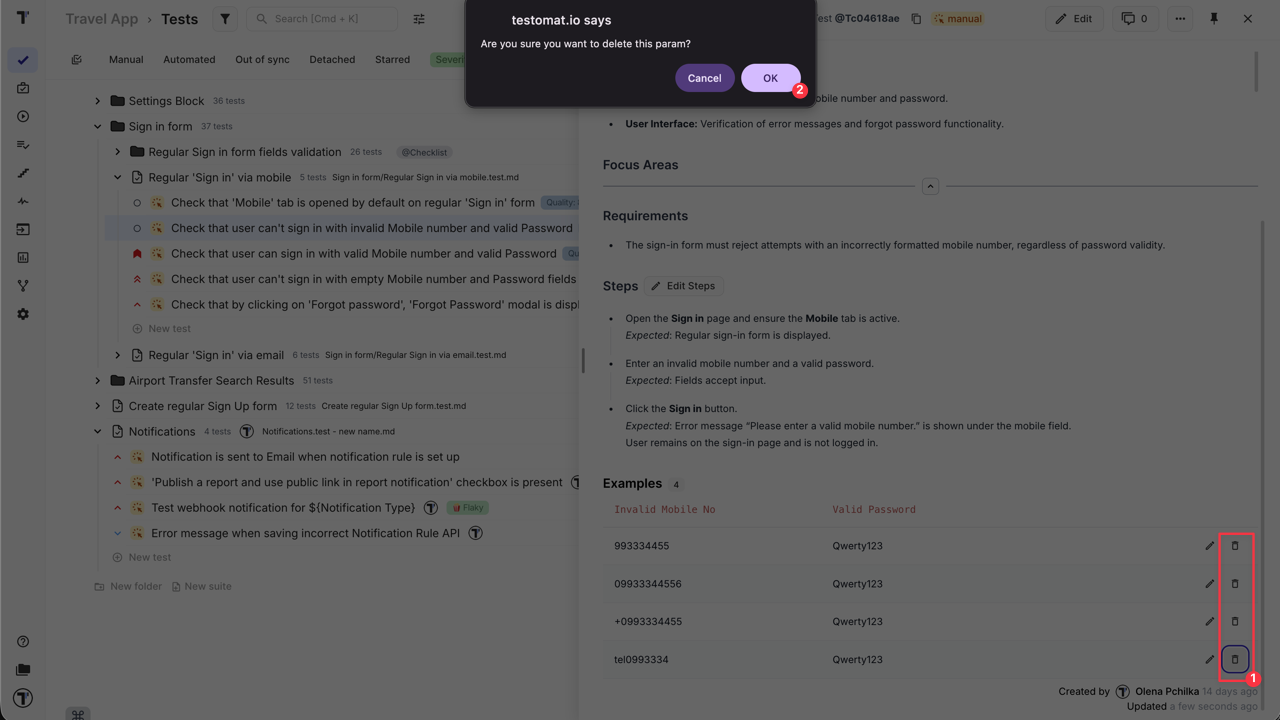Collapse the Sign in form folder
This screenshot has height=720, width=1280.
[x=98, y=127]
